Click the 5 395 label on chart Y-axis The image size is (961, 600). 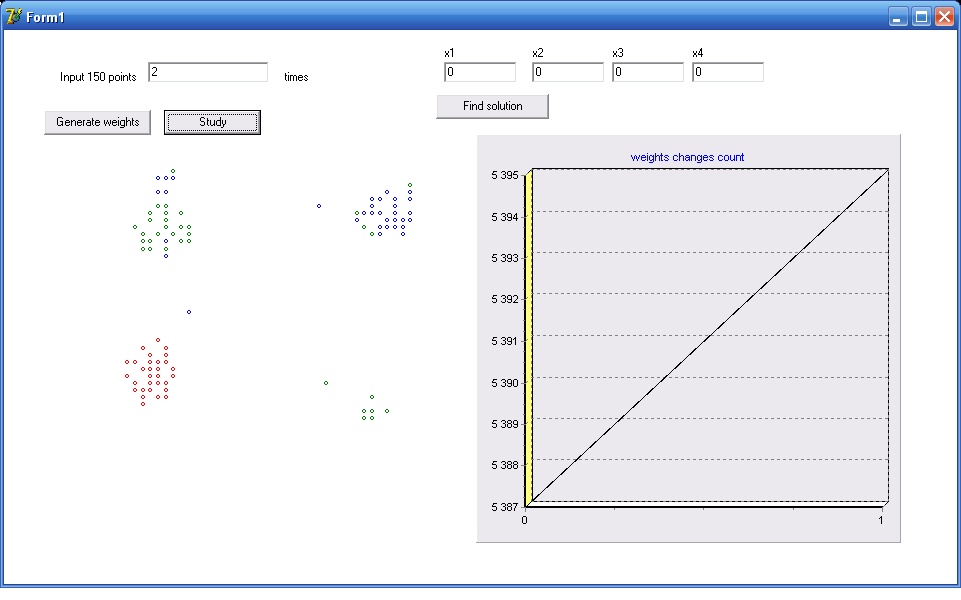[x=504, y=175]
